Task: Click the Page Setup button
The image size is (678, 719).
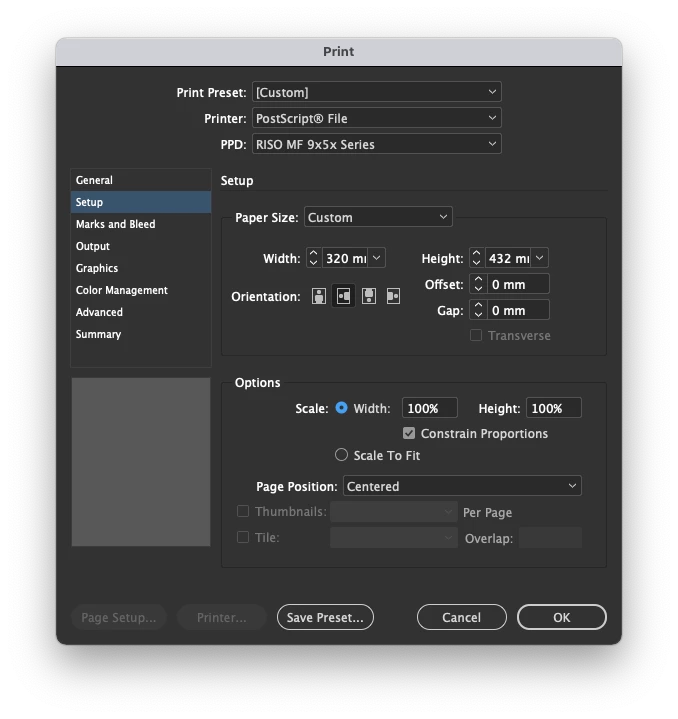Action: pyautogui.click(x=119, y=617)
